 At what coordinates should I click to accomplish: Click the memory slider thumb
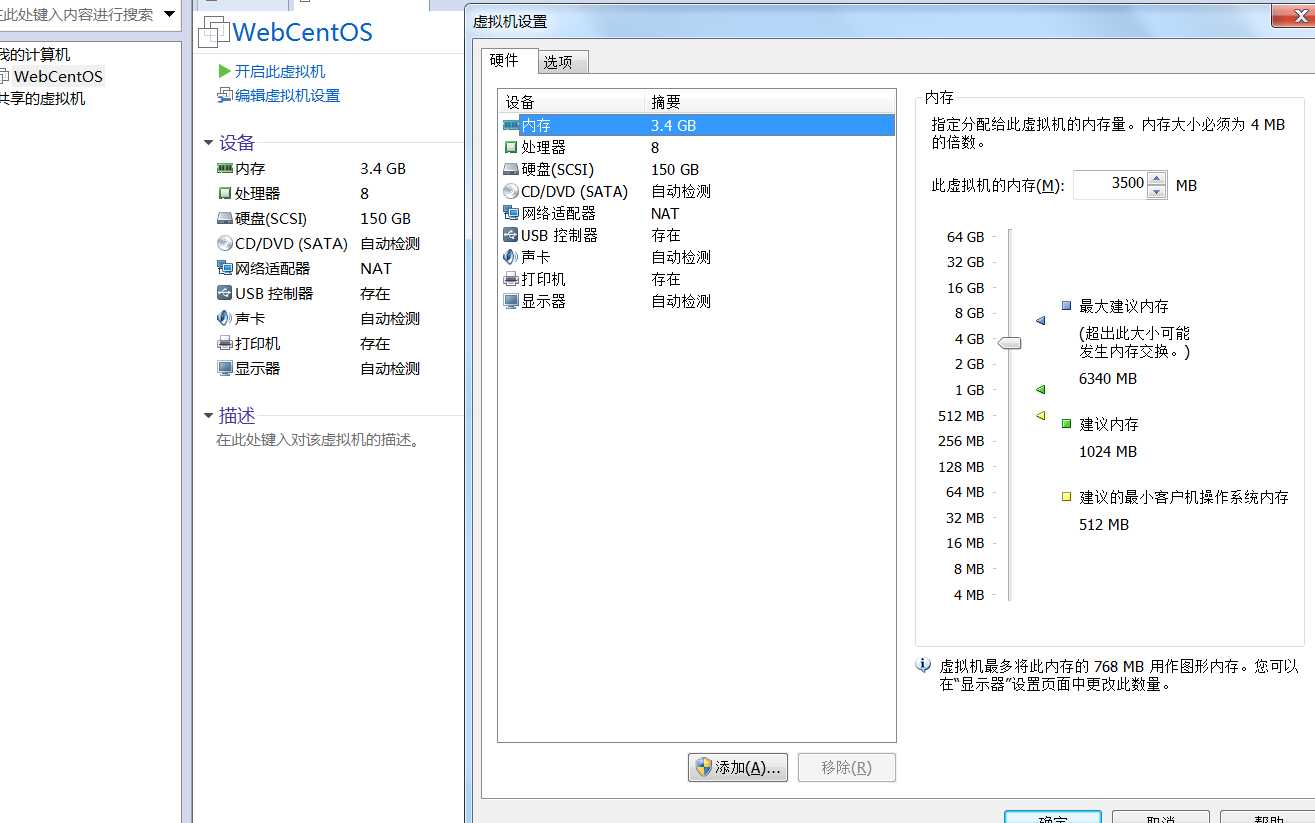(1010, 343)
